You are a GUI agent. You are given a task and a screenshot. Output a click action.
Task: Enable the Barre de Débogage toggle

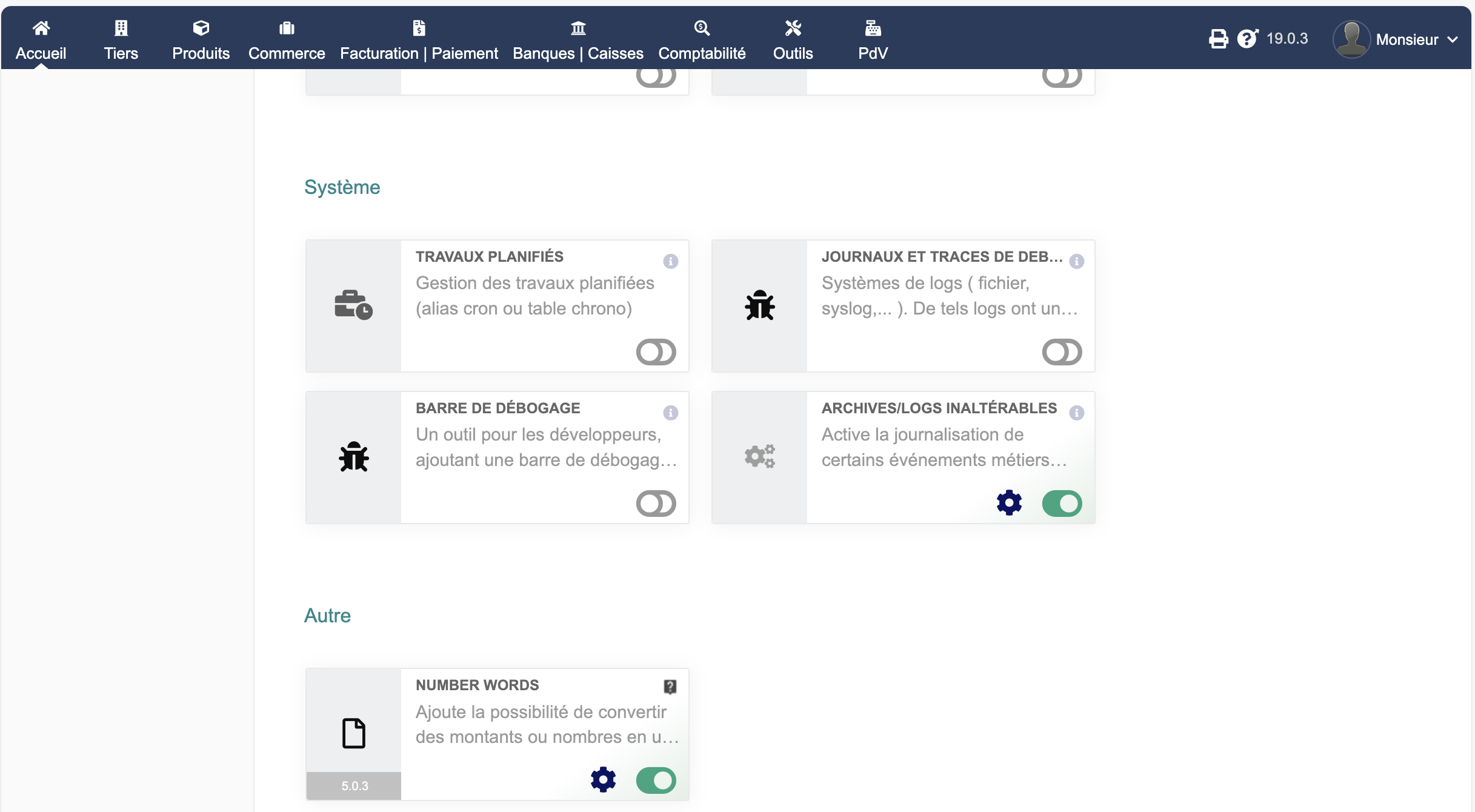656,504
